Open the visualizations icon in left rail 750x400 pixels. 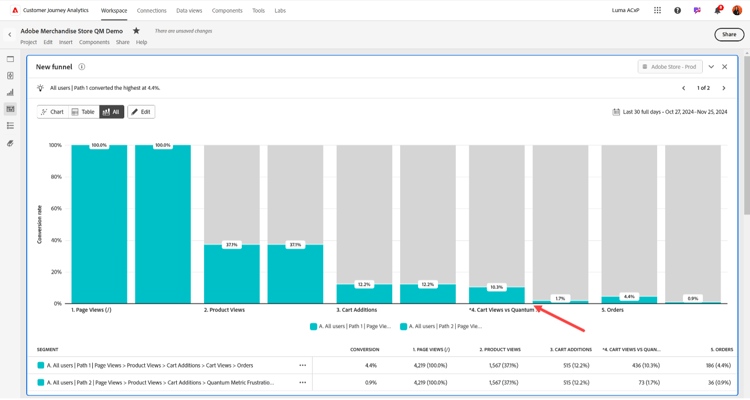(x=11, y=92)
